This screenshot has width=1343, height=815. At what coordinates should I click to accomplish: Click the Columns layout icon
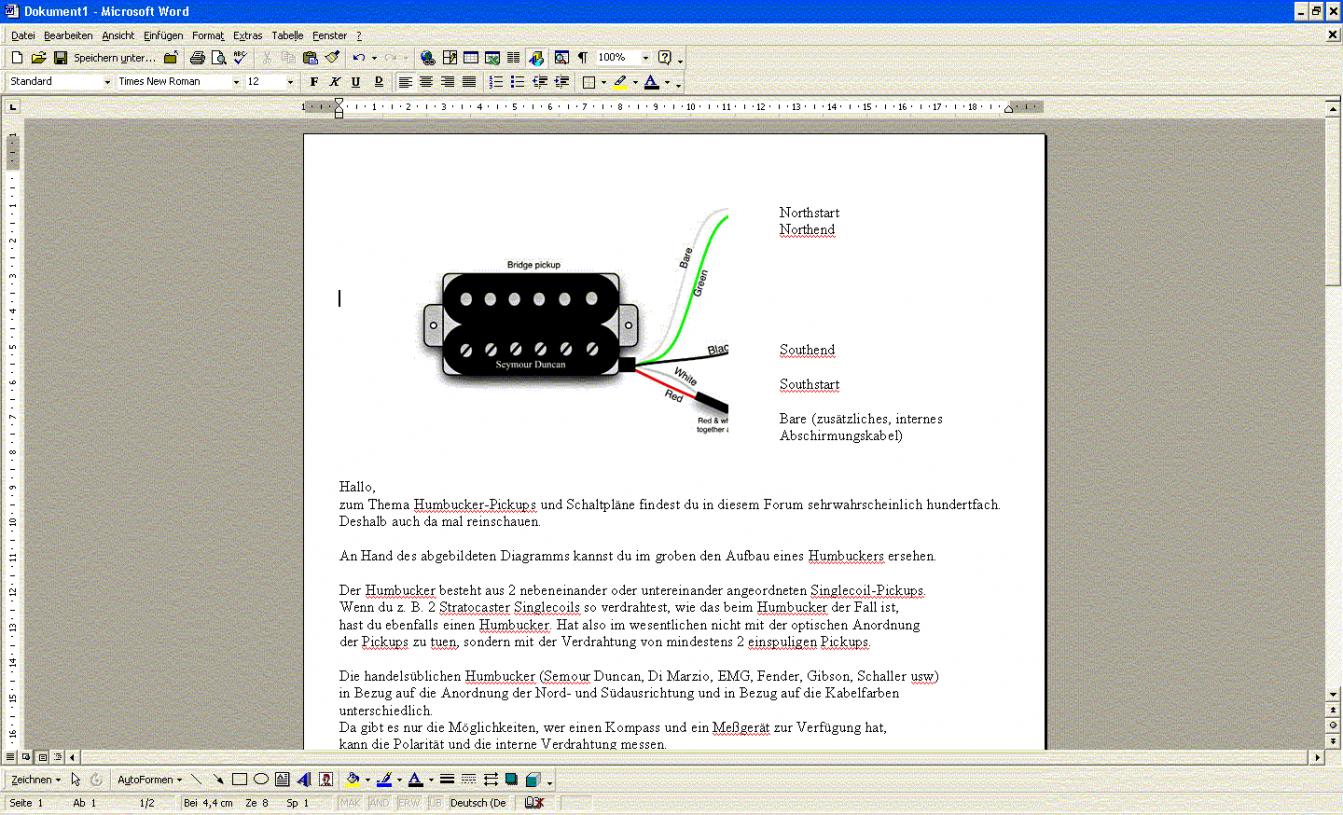point(514,58)
